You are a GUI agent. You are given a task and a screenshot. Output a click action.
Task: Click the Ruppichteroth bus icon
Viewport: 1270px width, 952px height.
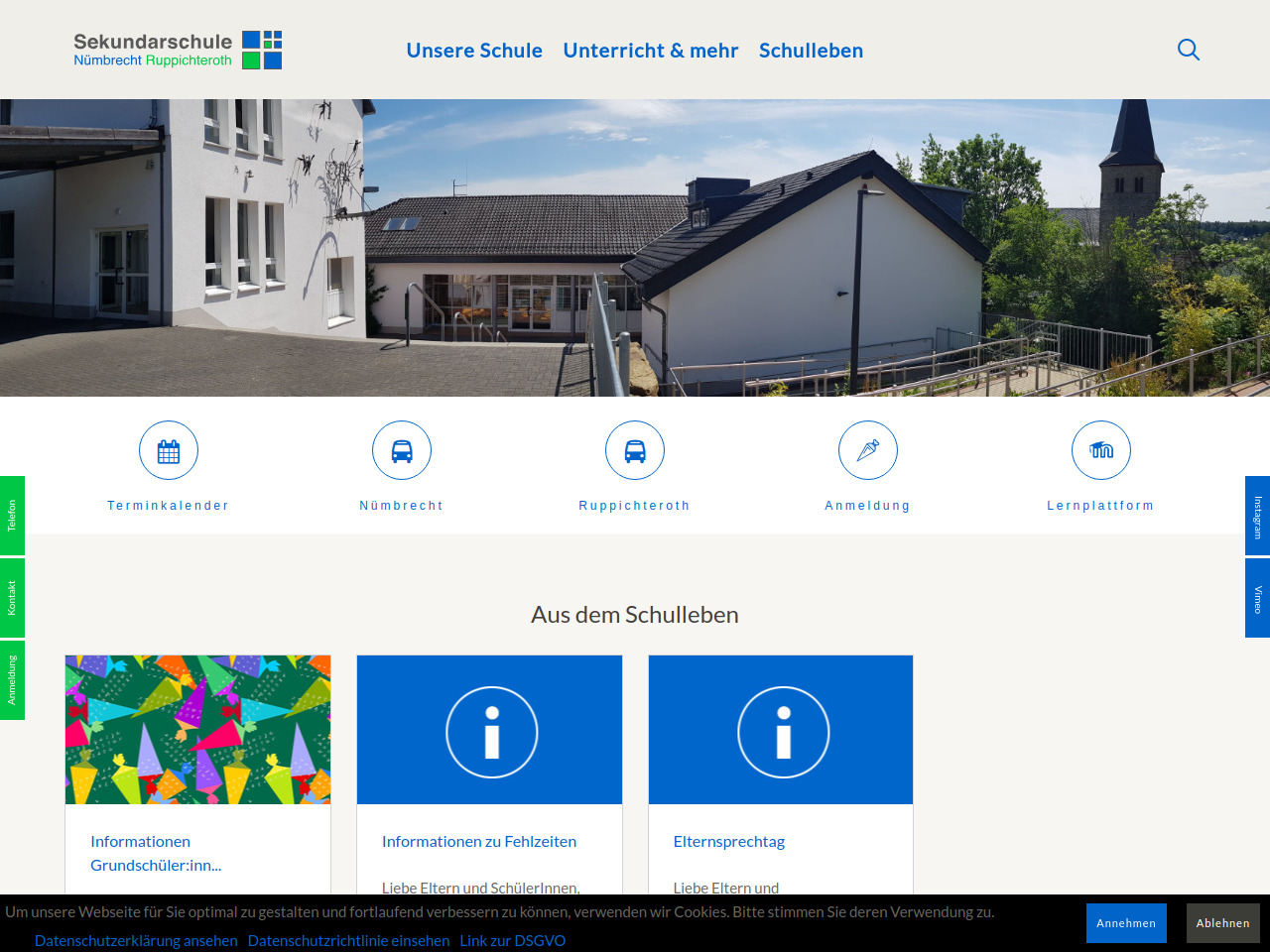point(635,451)
